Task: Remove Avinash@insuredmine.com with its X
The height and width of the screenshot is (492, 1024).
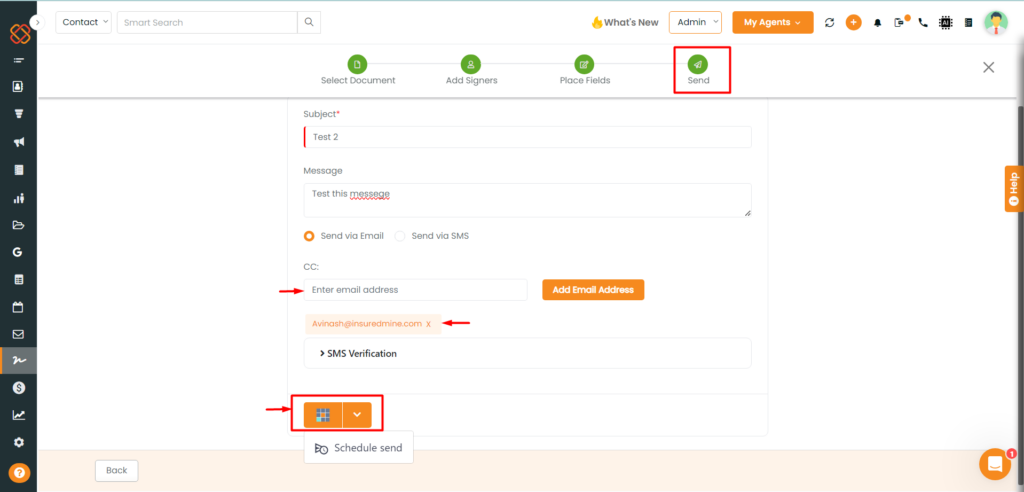Action: coord(428,323)
